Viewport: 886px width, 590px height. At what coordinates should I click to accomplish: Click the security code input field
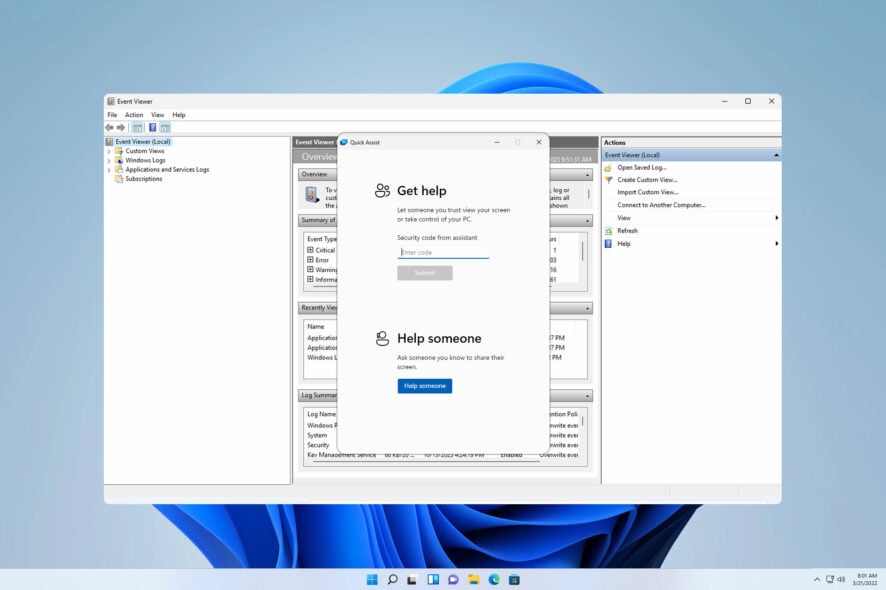(445, 253)
